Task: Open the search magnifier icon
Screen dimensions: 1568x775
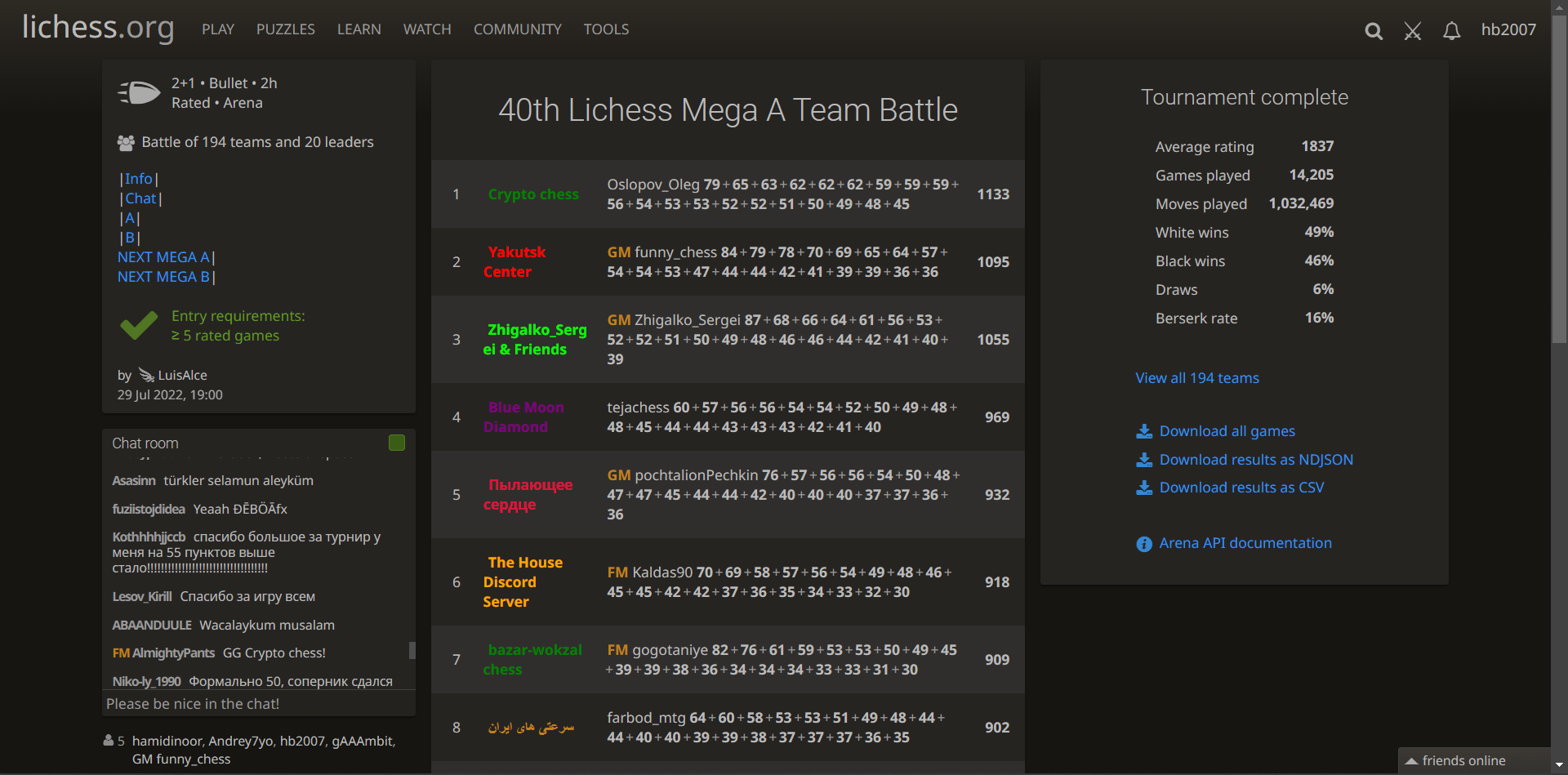Action: [1374, 31]
